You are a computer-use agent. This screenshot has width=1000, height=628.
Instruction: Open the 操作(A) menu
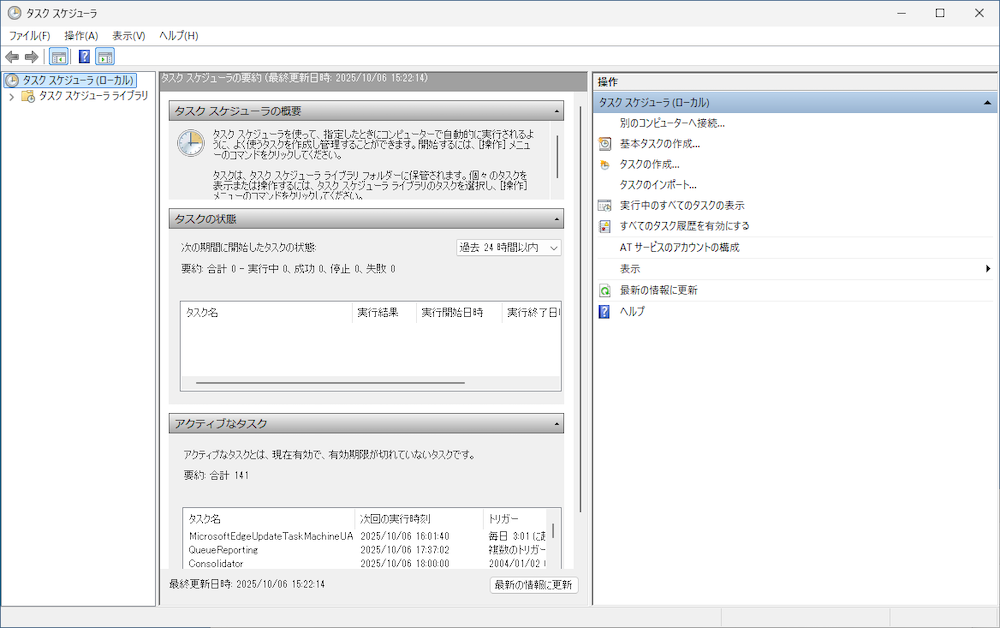tap(81, 35)
